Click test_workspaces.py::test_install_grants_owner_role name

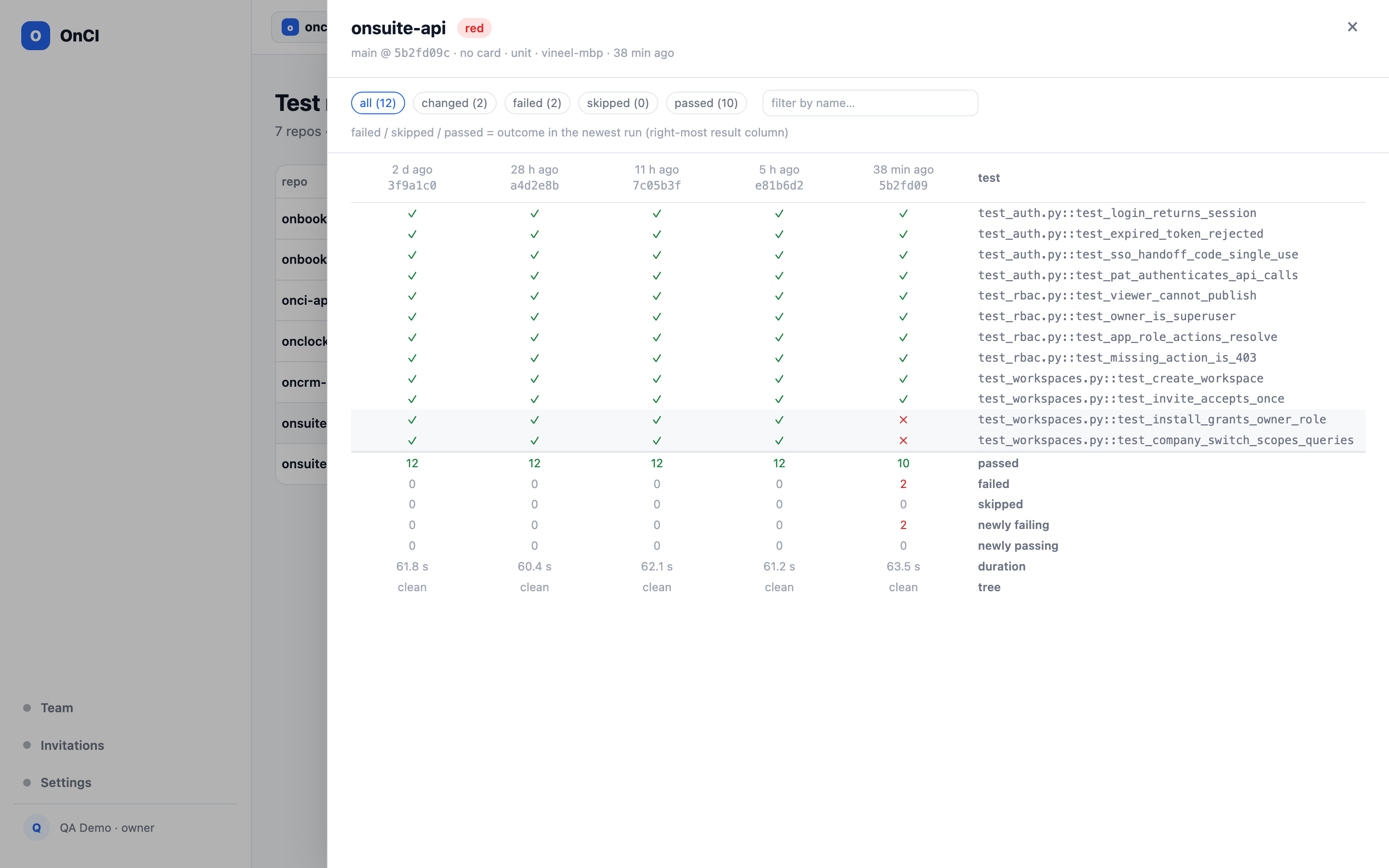pos(1152,419)
